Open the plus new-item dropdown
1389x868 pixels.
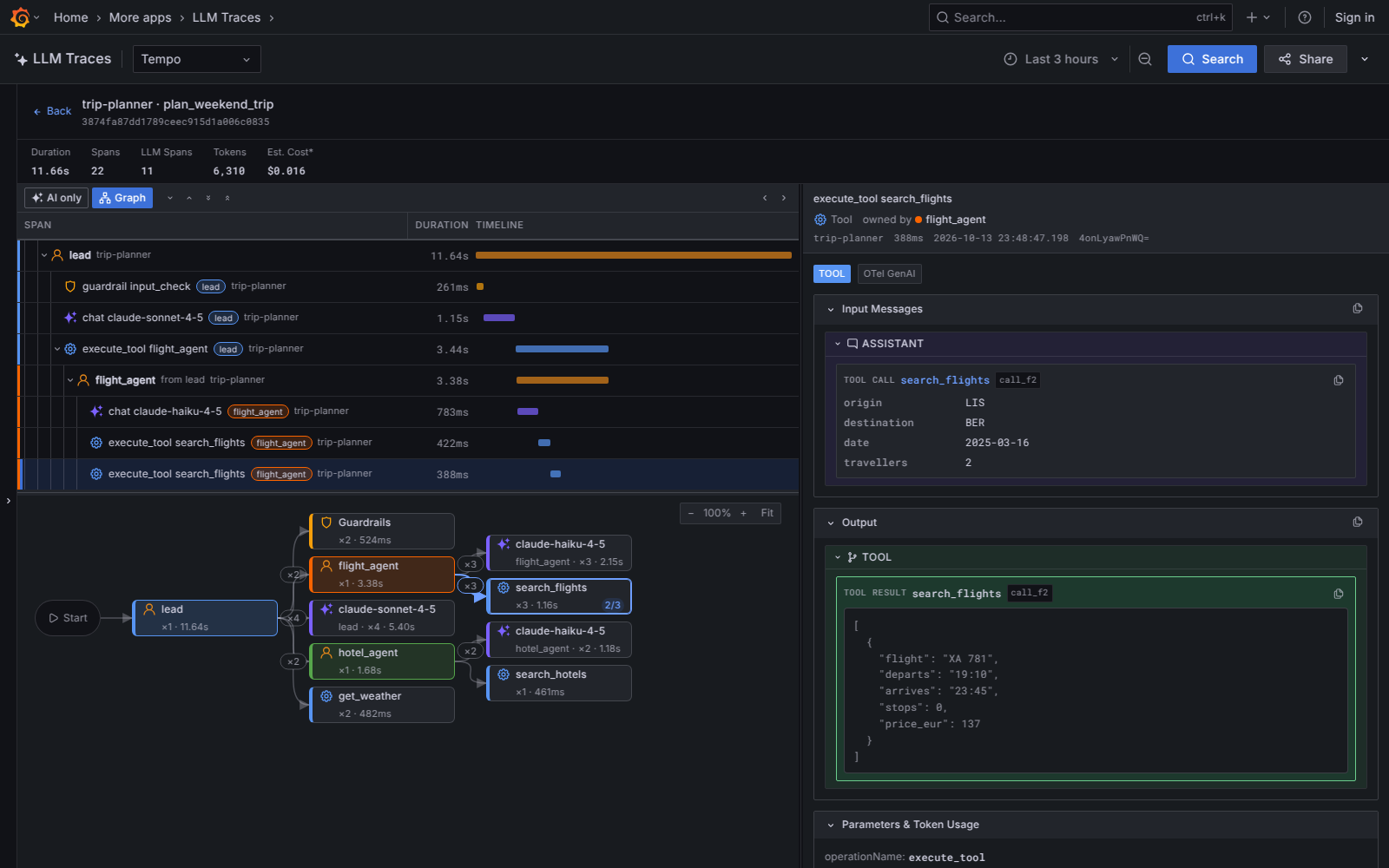[1258, 17]
